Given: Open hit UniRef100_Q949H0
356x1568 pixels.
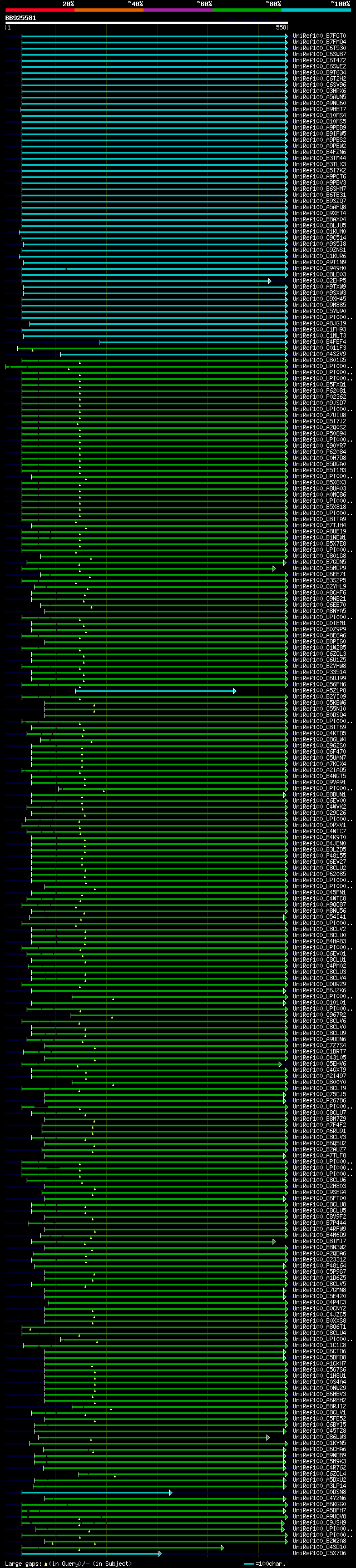Looking at the screenshot, I should [x=319, y=269].
